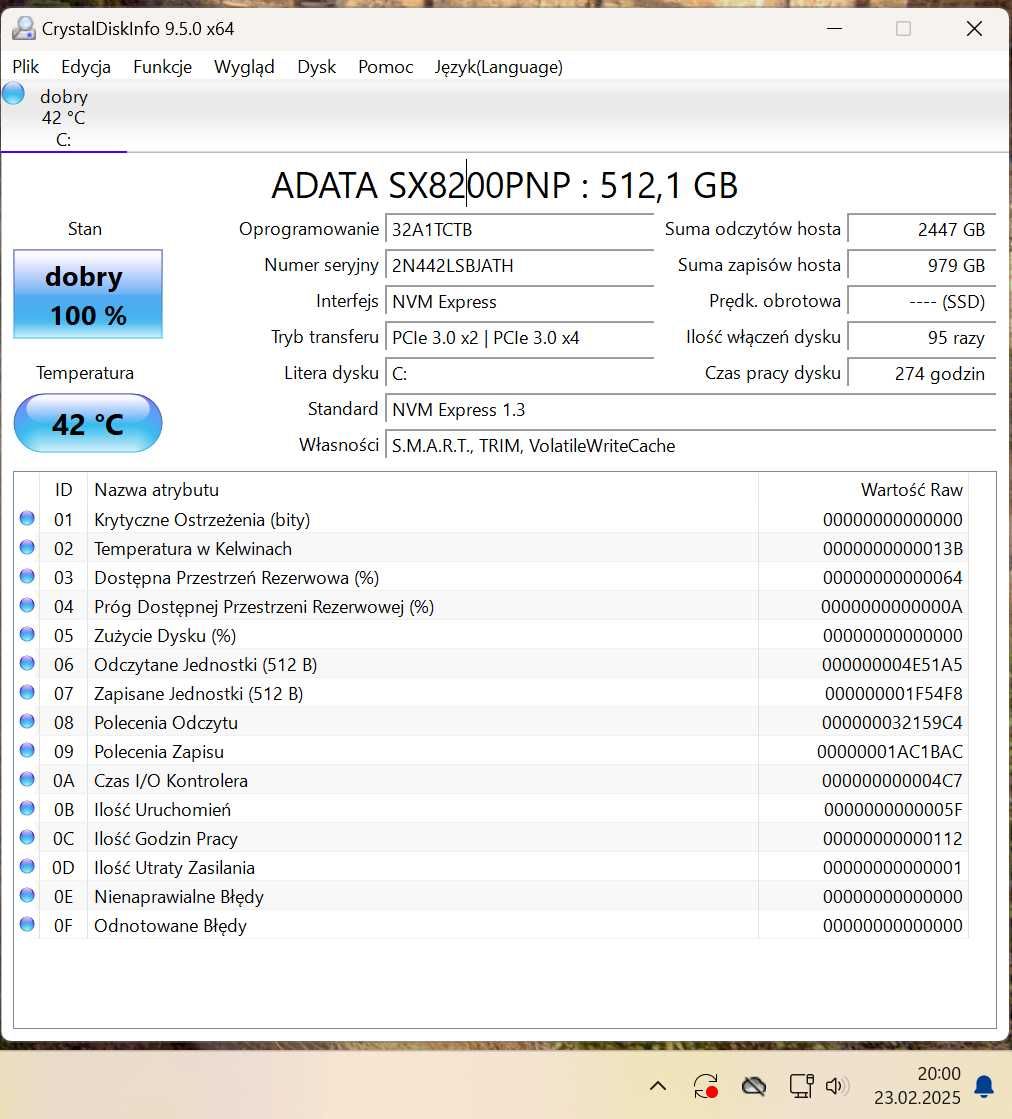The width and height of the screenshot is (1012, 1119).
Task: Click the host reads value 2447 GB
Action: (921, 230)
